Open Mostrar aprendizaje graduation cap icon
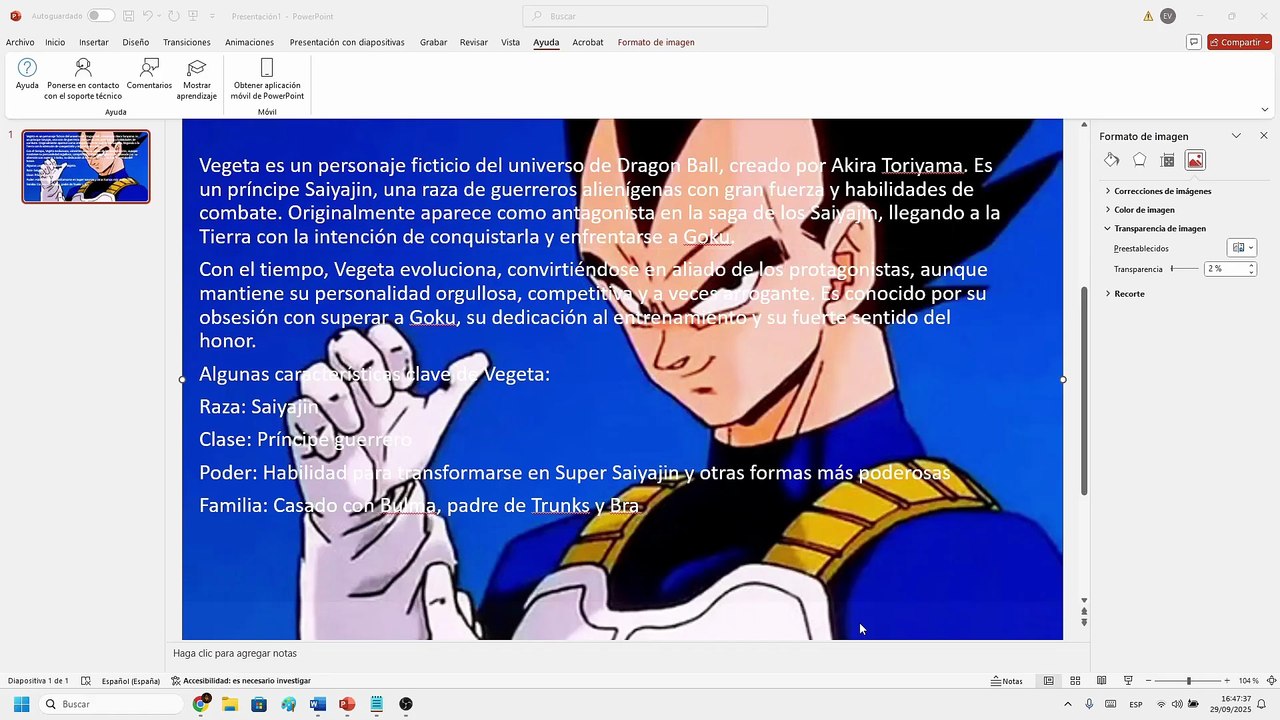The image size is (1280, 720). [197, 78]
